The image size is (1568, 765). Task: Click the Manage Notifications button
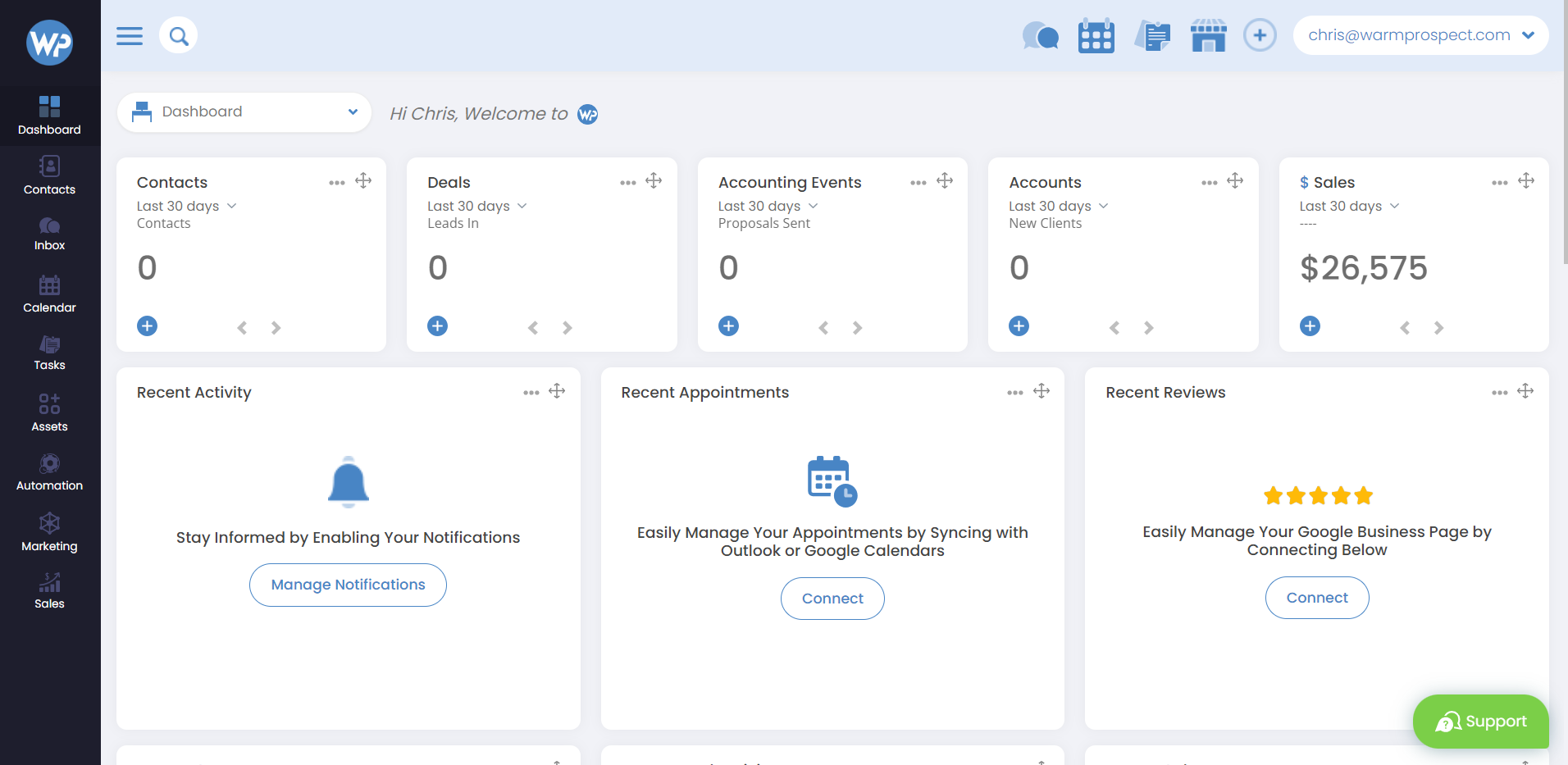click(x=347, y=585)
